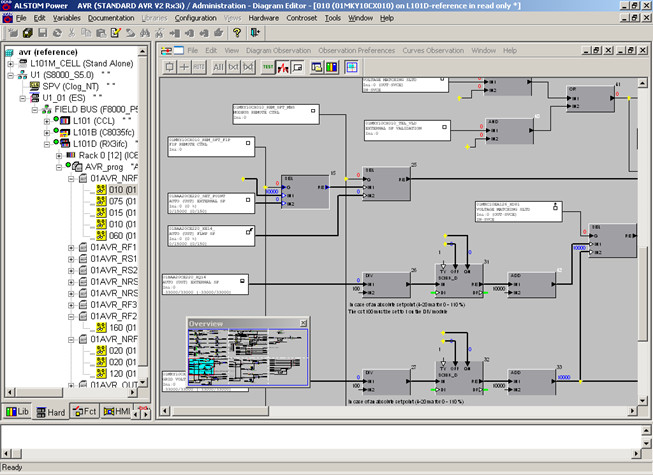
Task: Expand the L101M_CELL (Stand Alone) node
Action: click(x=10, y=64)
